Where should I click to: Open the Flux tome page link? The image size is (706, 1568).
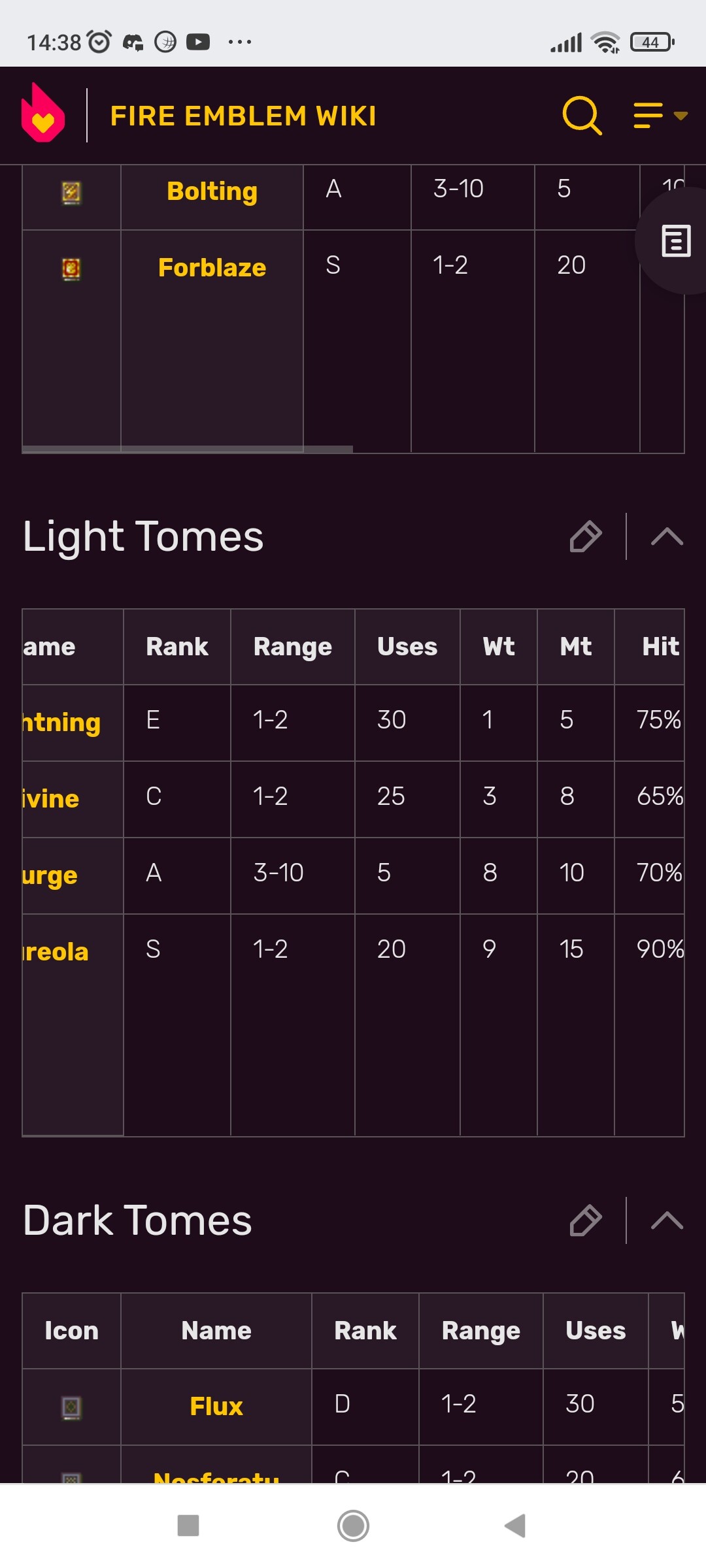[x=216, y=1406]
